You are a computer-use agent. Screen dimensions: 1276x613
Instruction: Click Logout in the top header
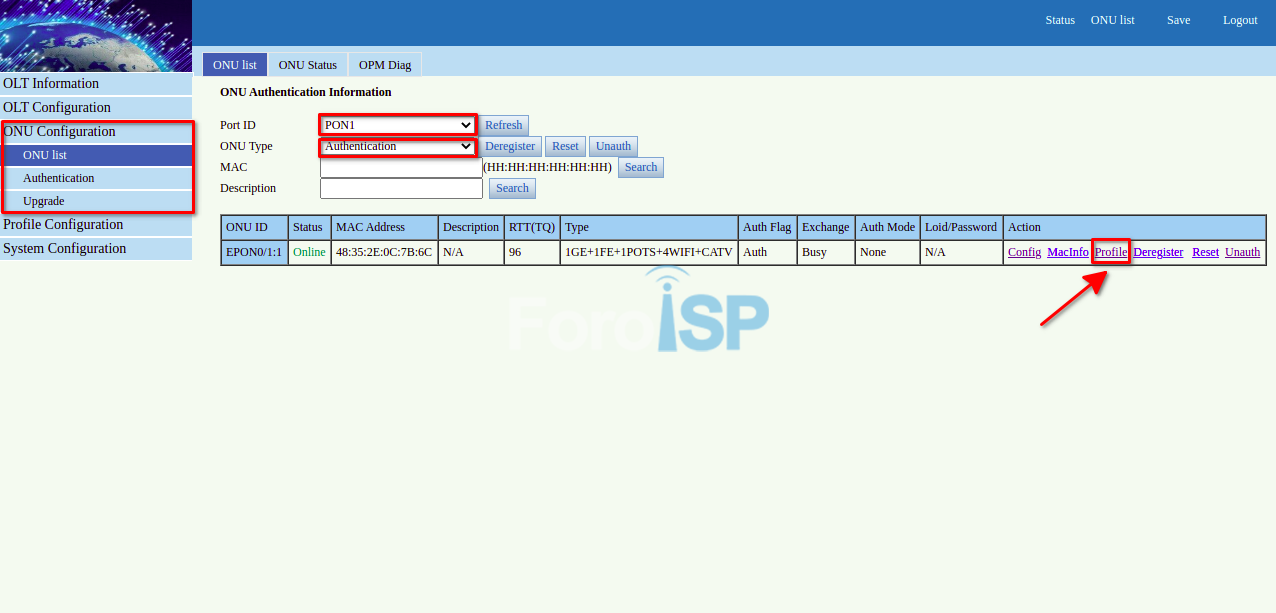pos(1239,20)
